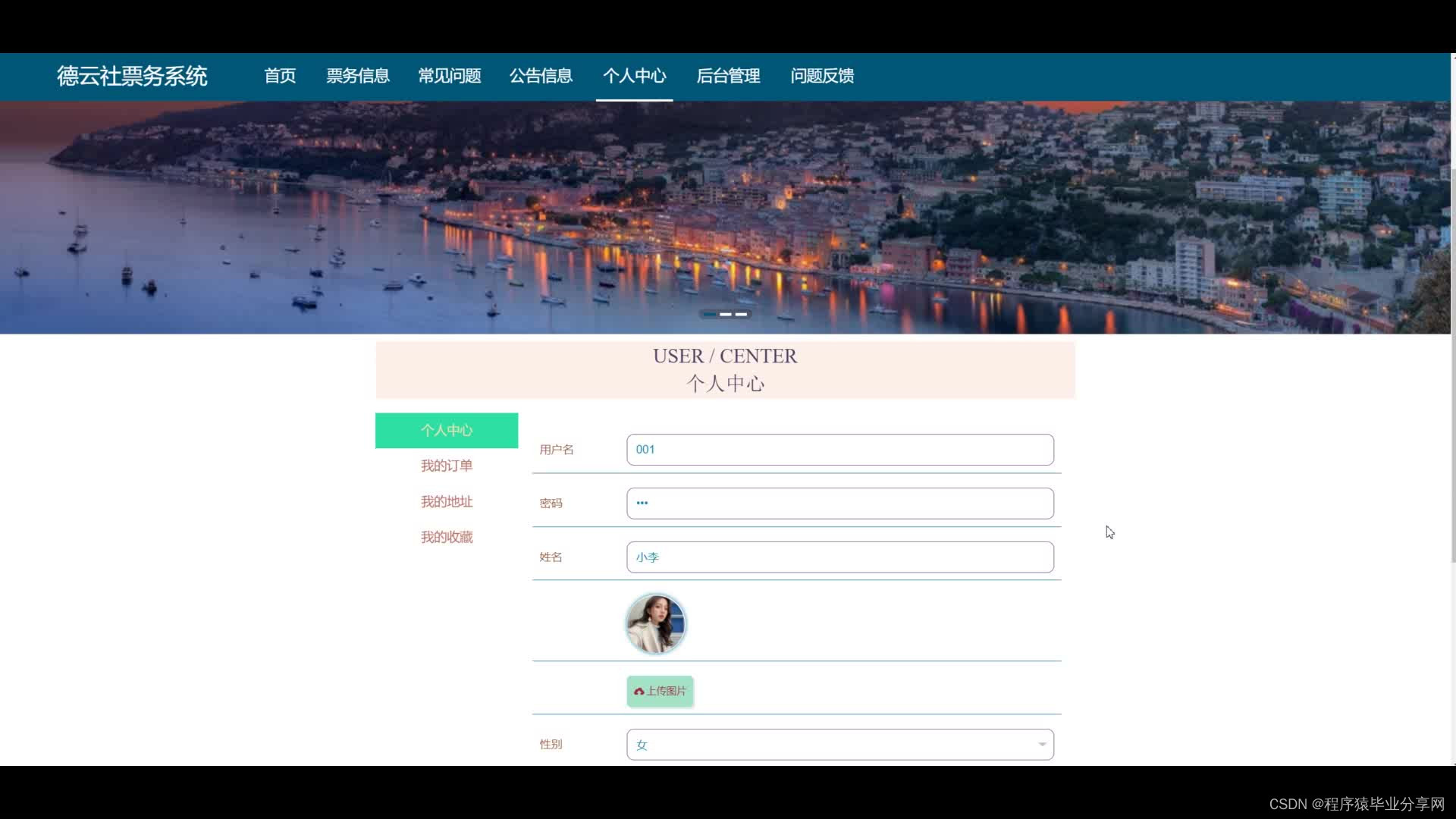This screenshot has width=1456, height=819.
Task: Open 问题反馈 navigation link
Action: pos(822,76)
